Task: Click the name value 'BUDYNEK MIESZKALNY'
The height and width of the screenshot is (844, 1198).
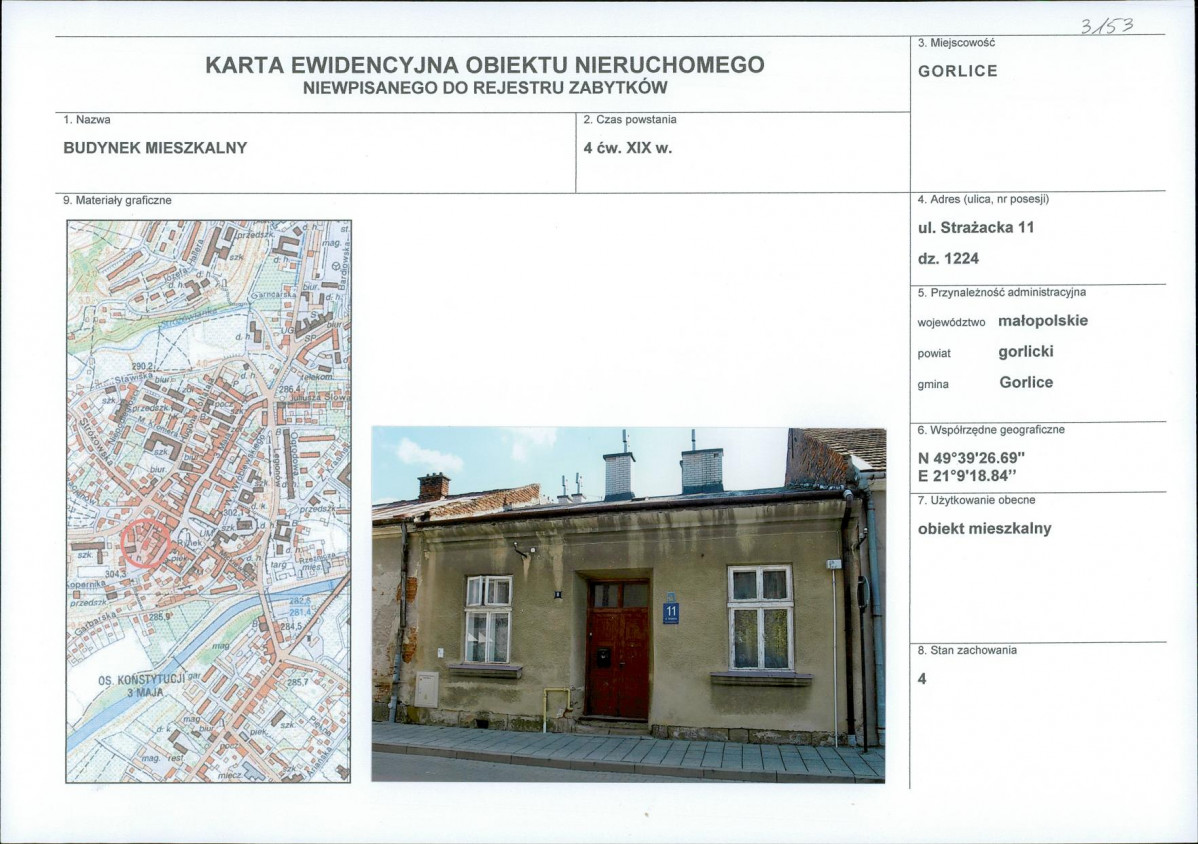Action: 155,148
